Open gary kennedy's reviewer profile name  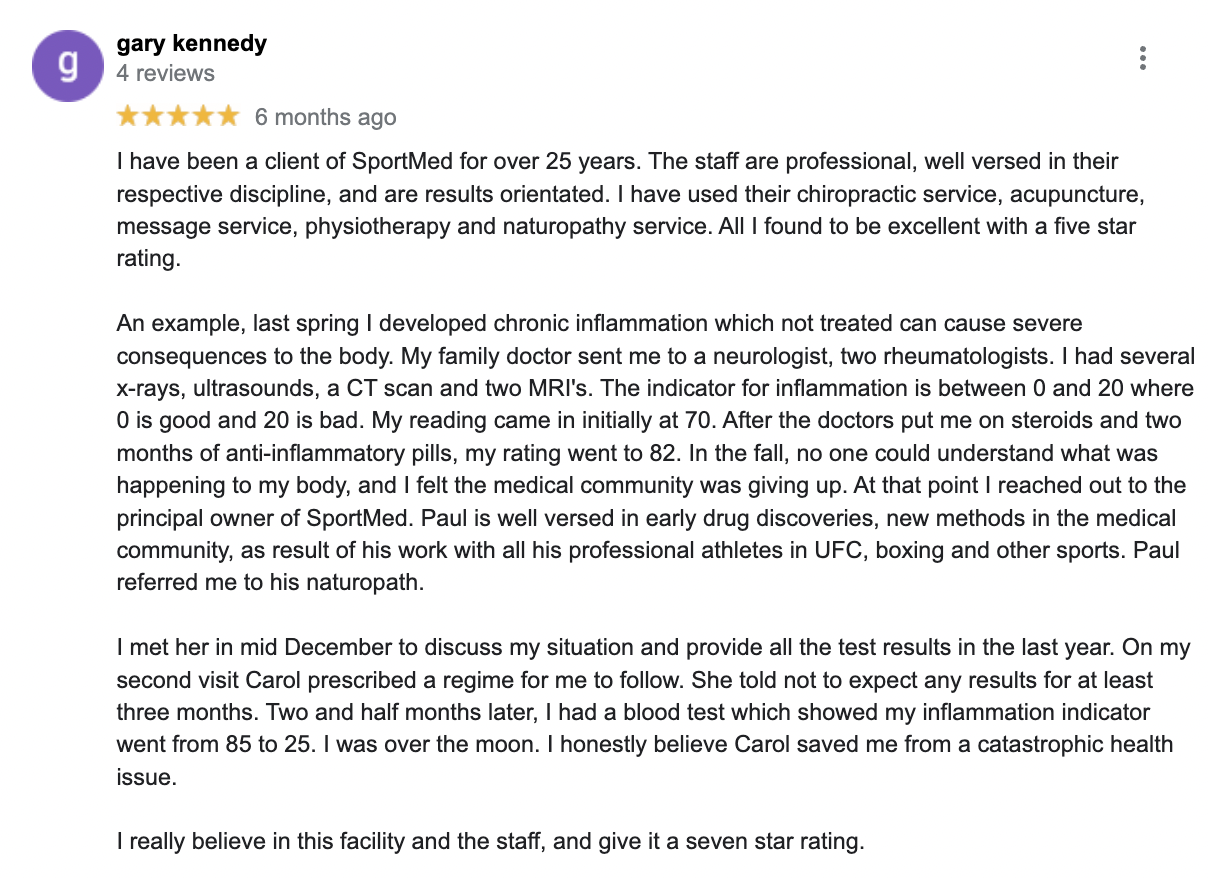(191, 44)
